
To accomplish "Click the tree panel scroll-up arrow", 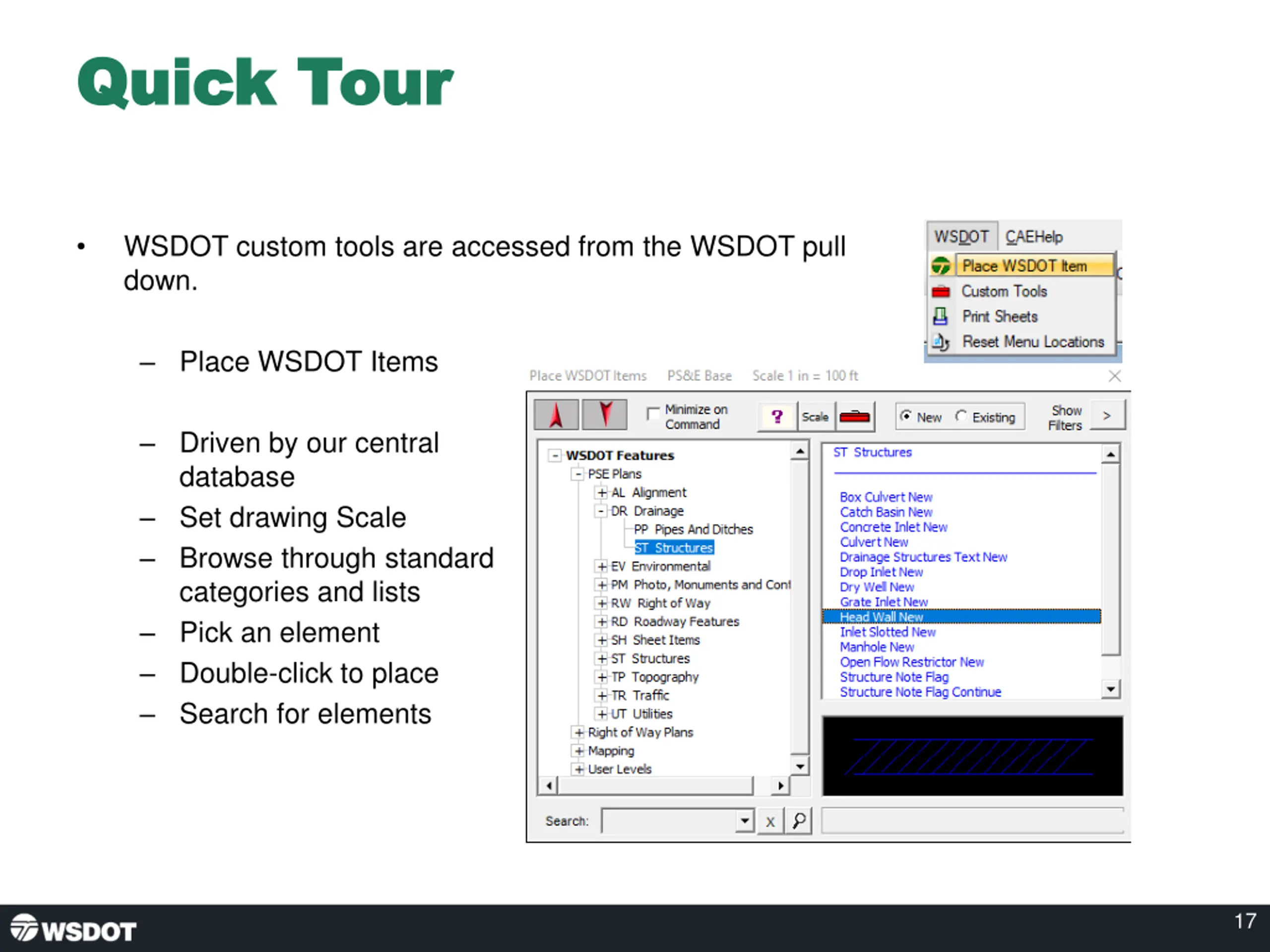I will point(800,452).
